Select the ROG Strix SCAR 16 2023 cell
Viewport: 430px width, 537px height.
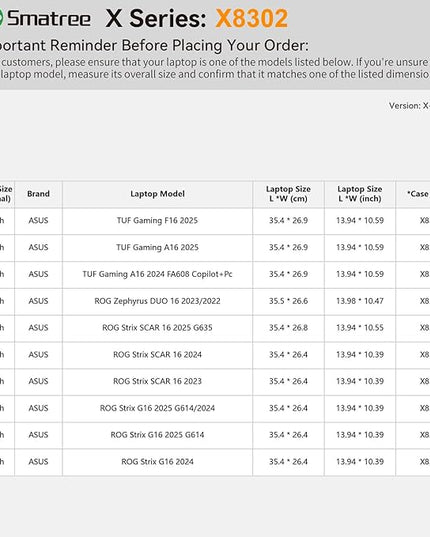(157, 381)
